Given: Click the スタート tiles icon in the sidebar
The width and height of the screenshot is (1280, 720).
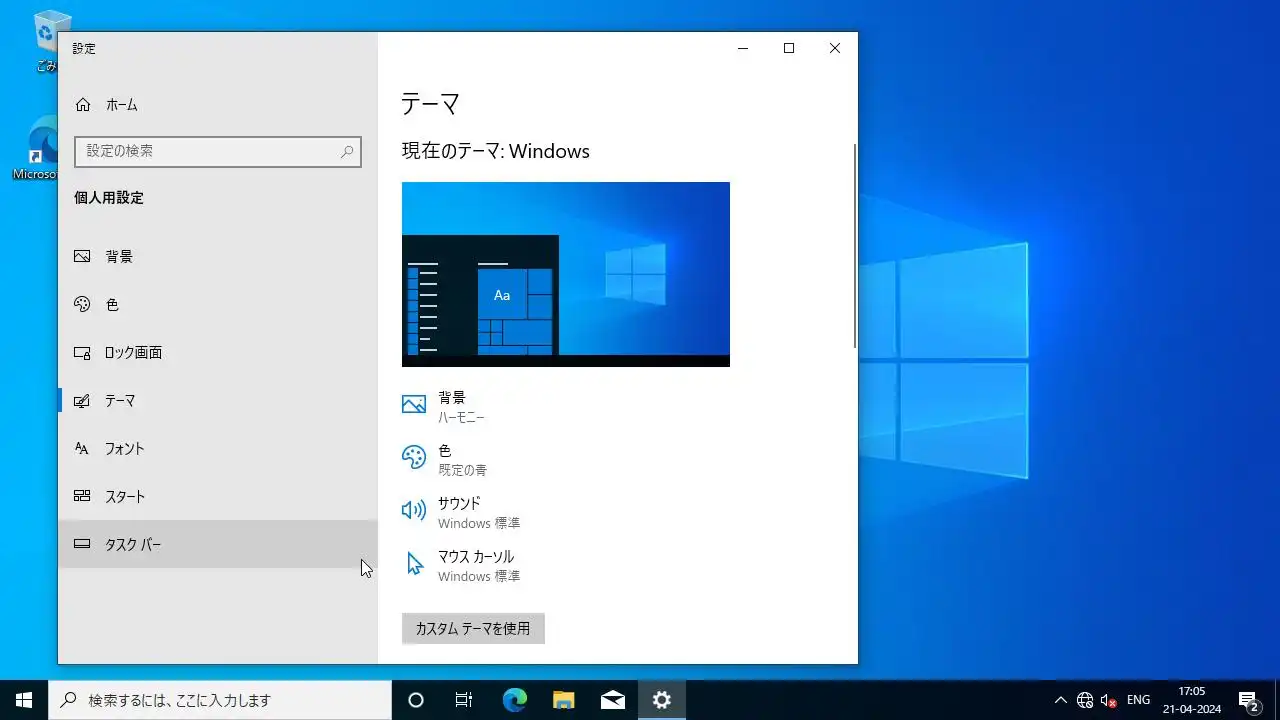Looking at the screenshot, I should point(82,497).
